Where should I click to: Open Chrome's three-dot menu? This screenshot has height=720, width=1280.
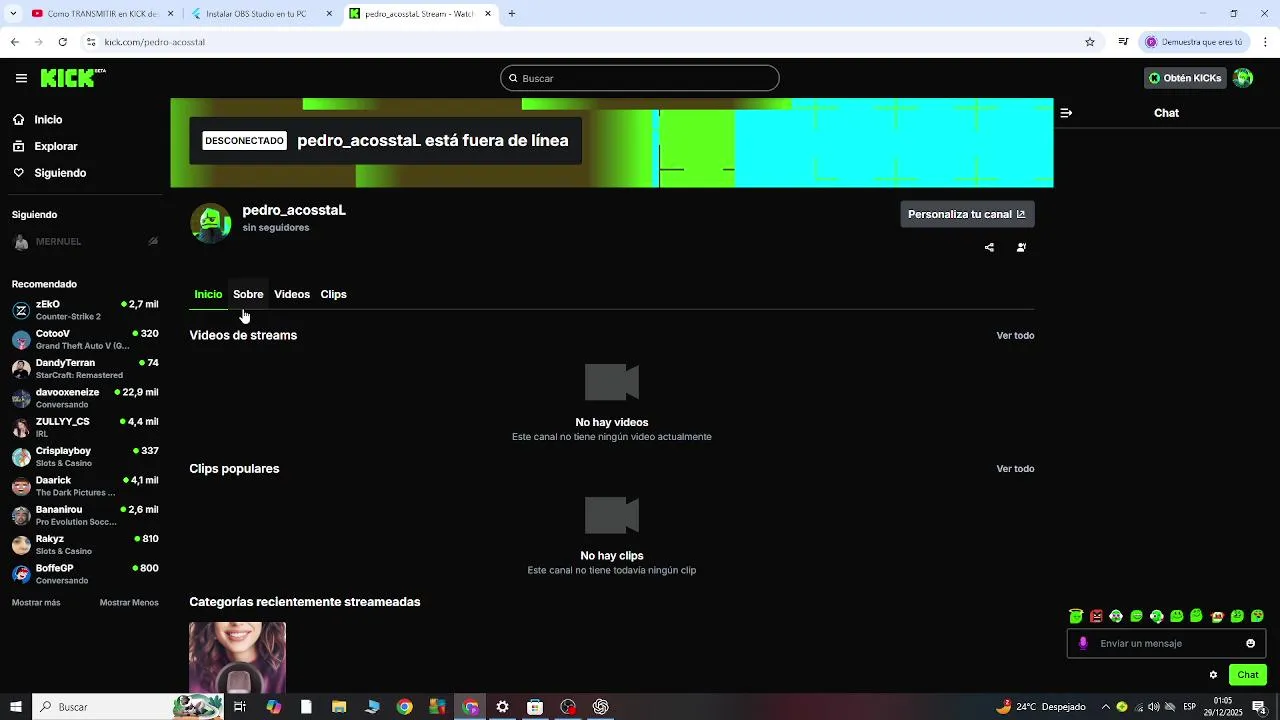point(1266,42)
